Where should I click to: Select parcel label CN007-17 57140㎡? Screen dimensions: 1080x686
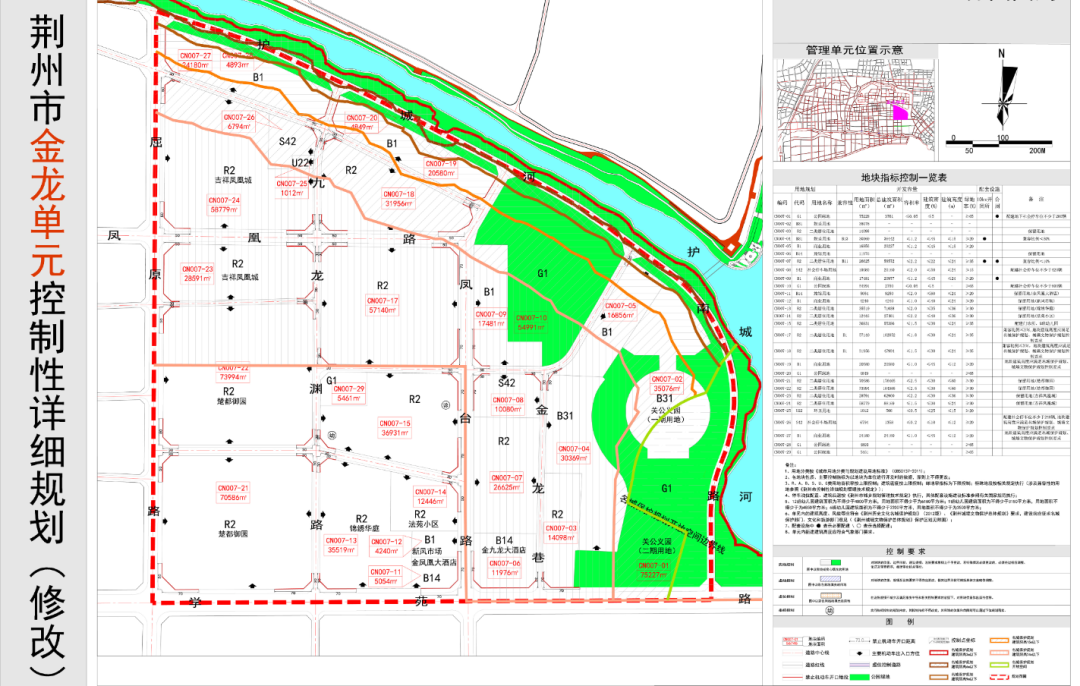pos(382,306)
